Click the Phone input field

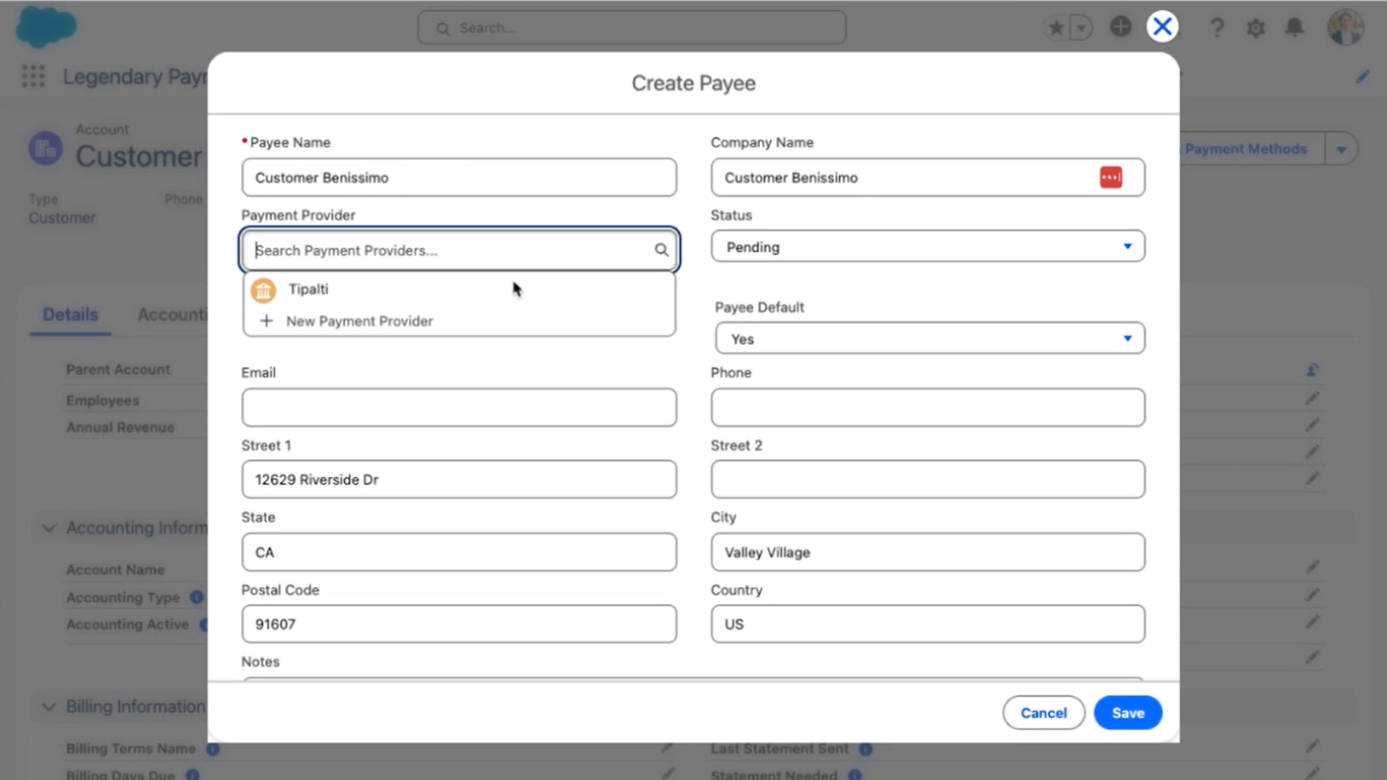(x=927, y=407)
